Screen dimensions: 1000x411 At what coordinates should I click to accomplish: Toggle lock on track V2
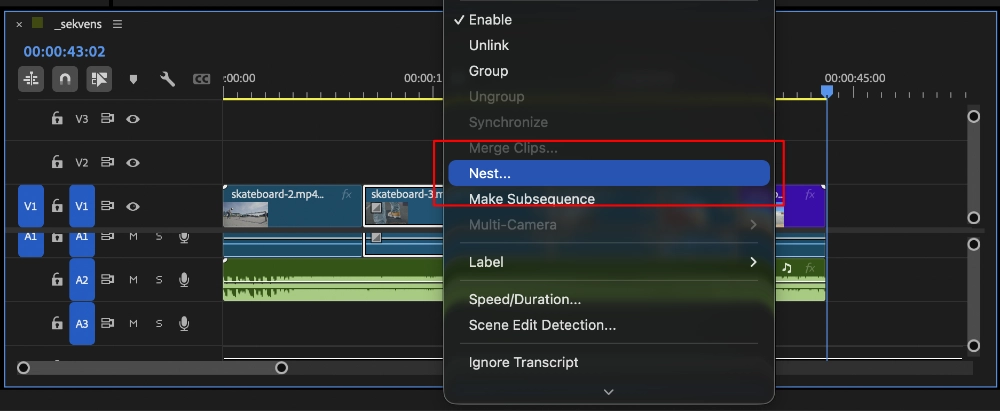click(57, 163)
